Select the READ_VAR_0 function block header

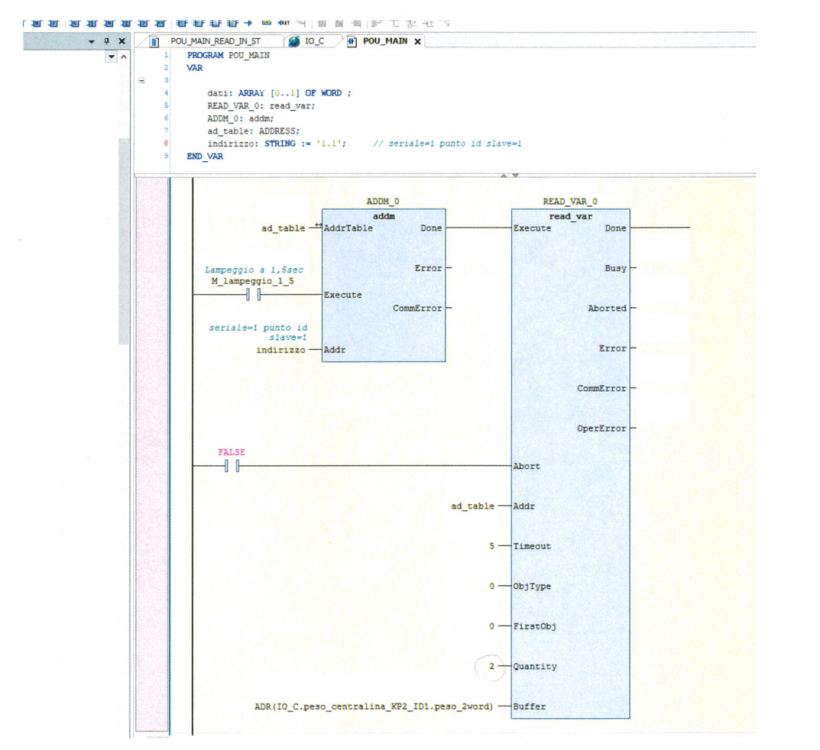(x=569, y=202)
